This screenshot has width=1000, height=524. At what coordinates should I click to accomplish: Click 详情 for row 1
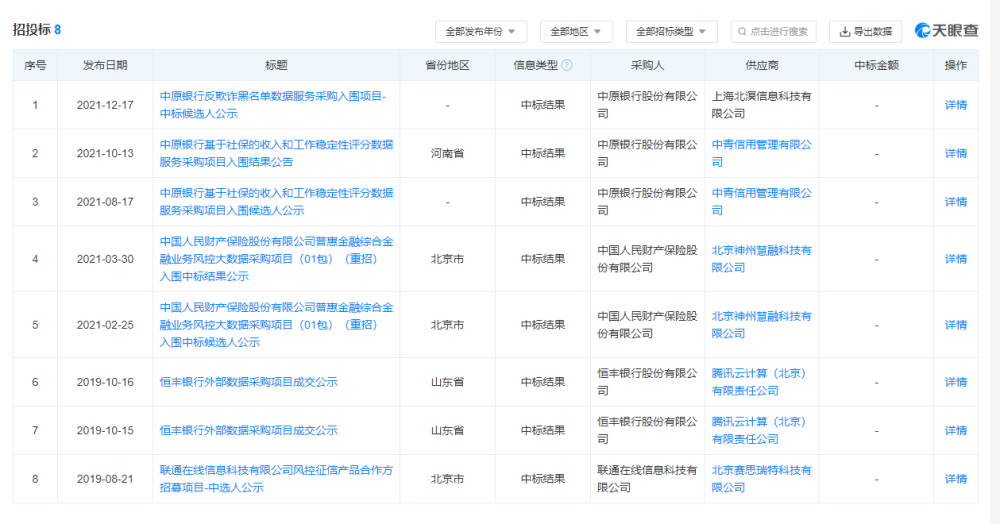[955, 105]
